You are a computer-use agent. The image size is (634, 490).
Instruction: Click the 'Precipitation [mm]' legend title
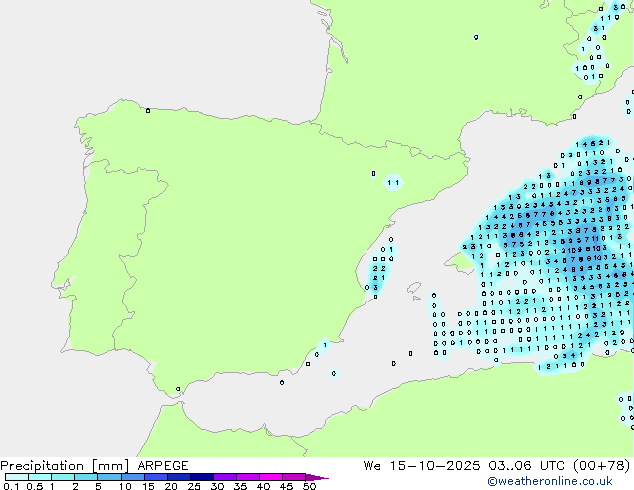(x=63, y=466)
